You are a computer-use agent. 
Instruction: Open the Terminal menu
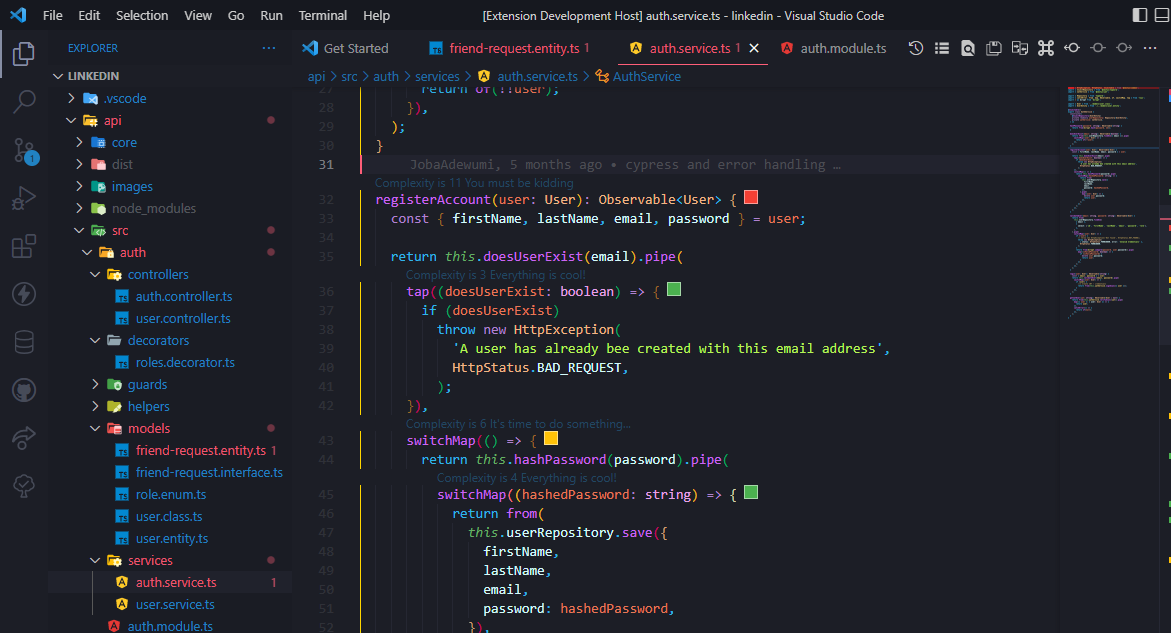pyautogui.click(x=322, y=15)
